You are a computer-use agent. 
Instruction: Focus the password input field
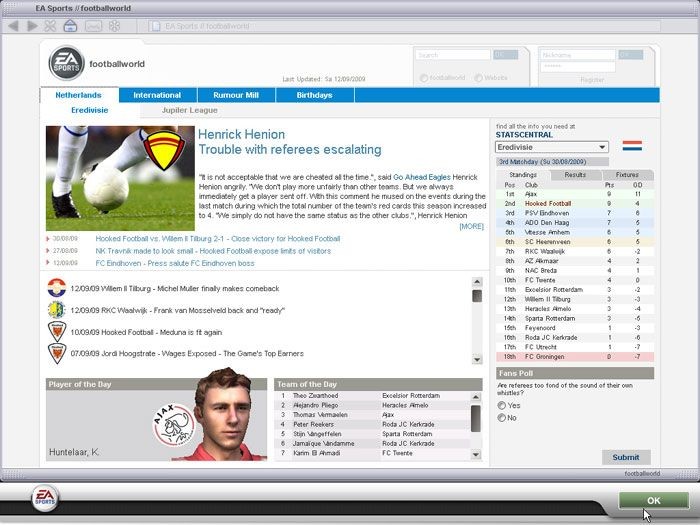[x=578, y=67]
